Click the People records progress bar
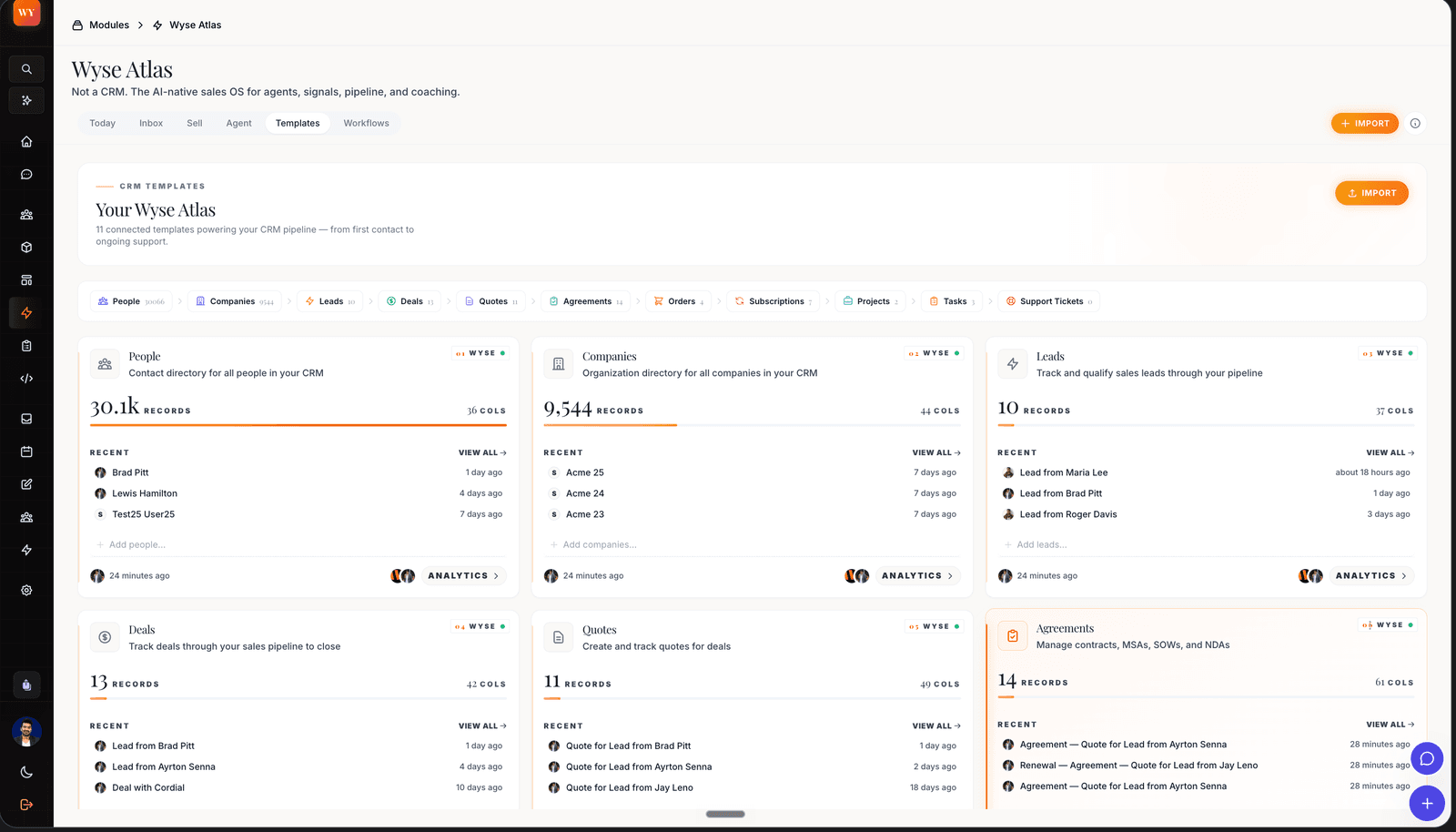The image size is (1456, 832). click(x=298, y=425)
